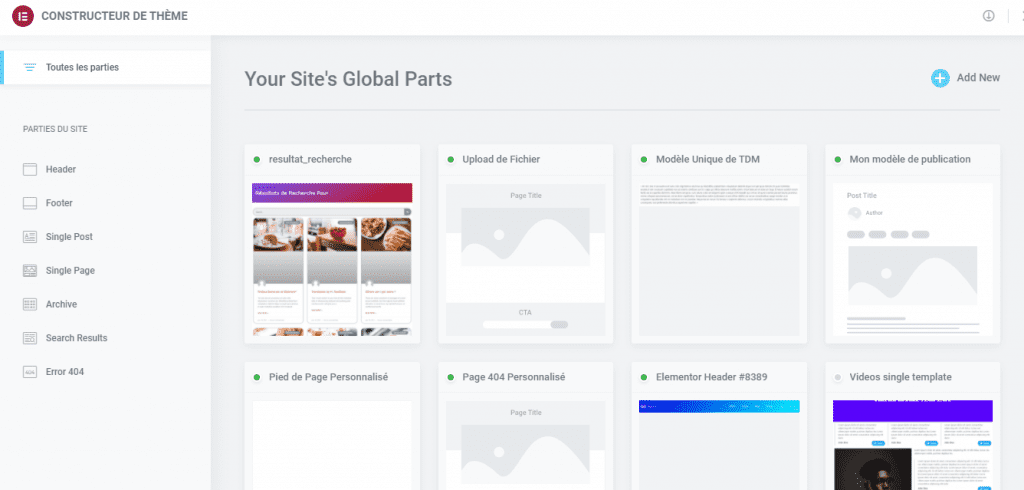Select Toutes les parties in the sidebar
The height and width of the screenshot is (490, 1024).
pos(105,67)
